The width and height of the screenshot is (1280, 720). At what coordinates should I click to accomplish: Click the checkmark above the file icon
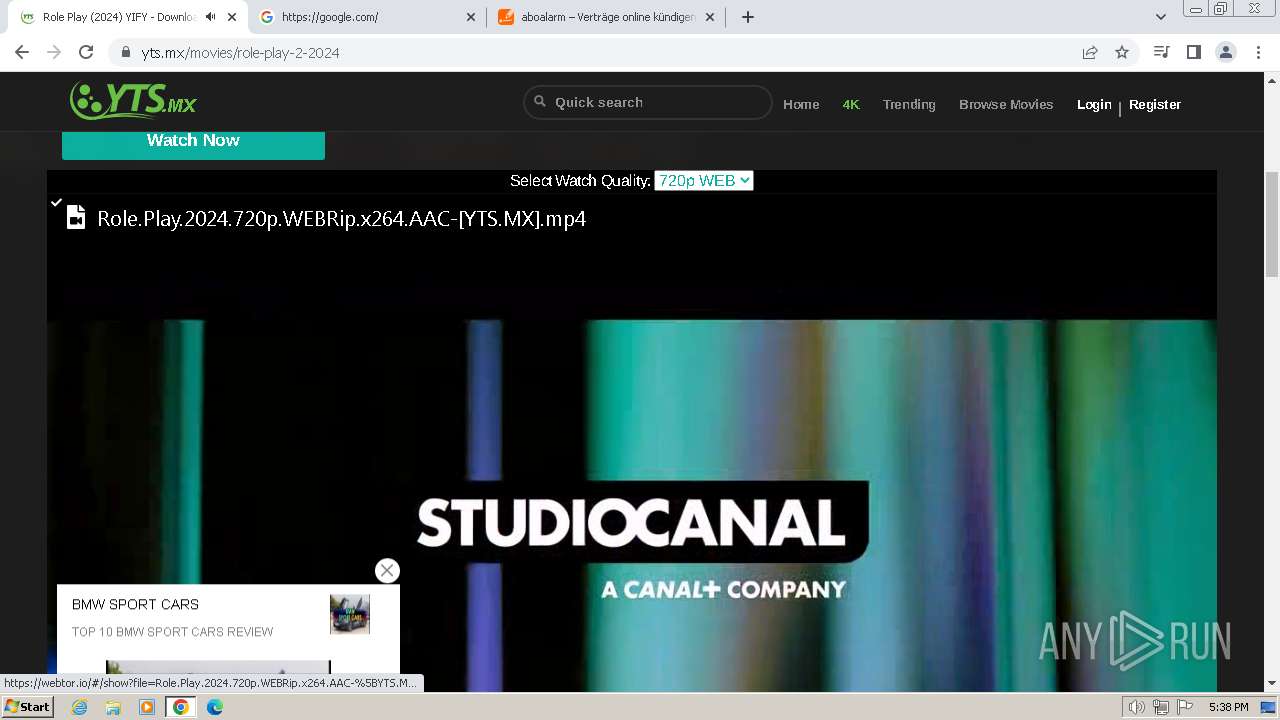tap(57, 202)
